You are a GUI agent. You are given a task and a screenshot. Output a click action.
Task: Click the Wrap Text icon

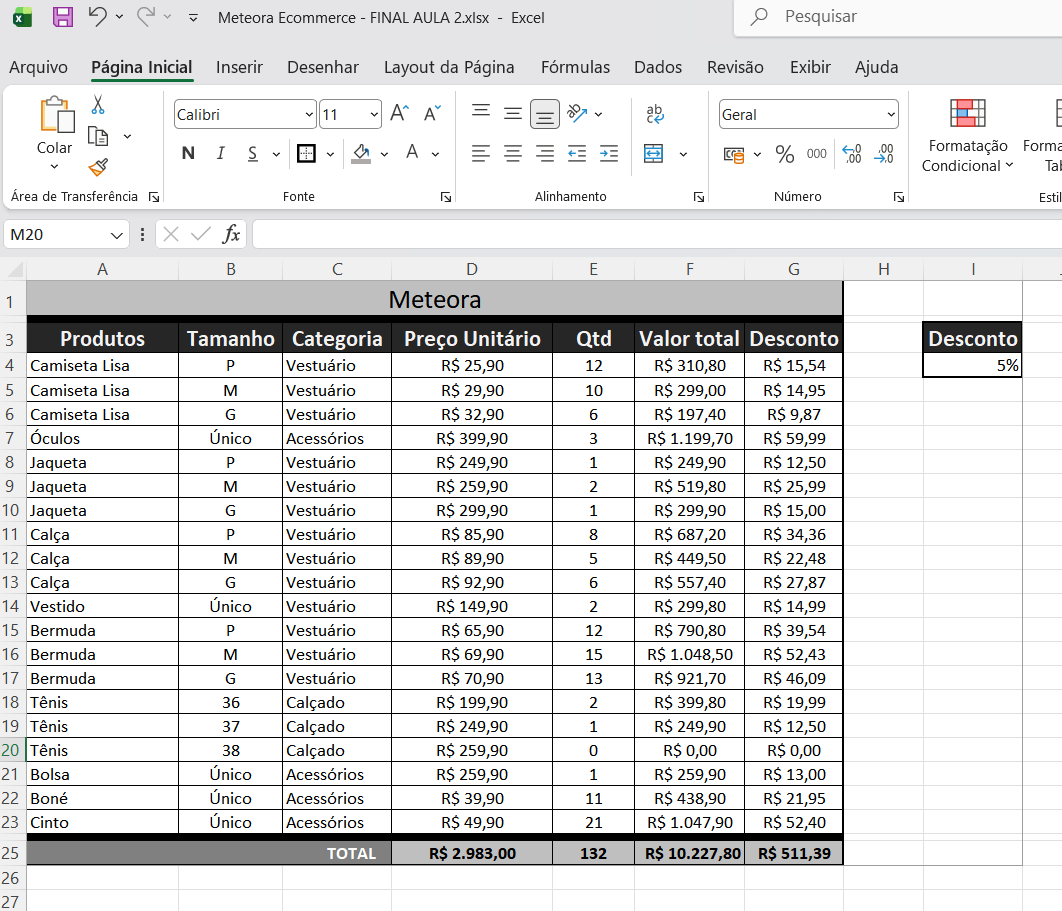[655, 114]
